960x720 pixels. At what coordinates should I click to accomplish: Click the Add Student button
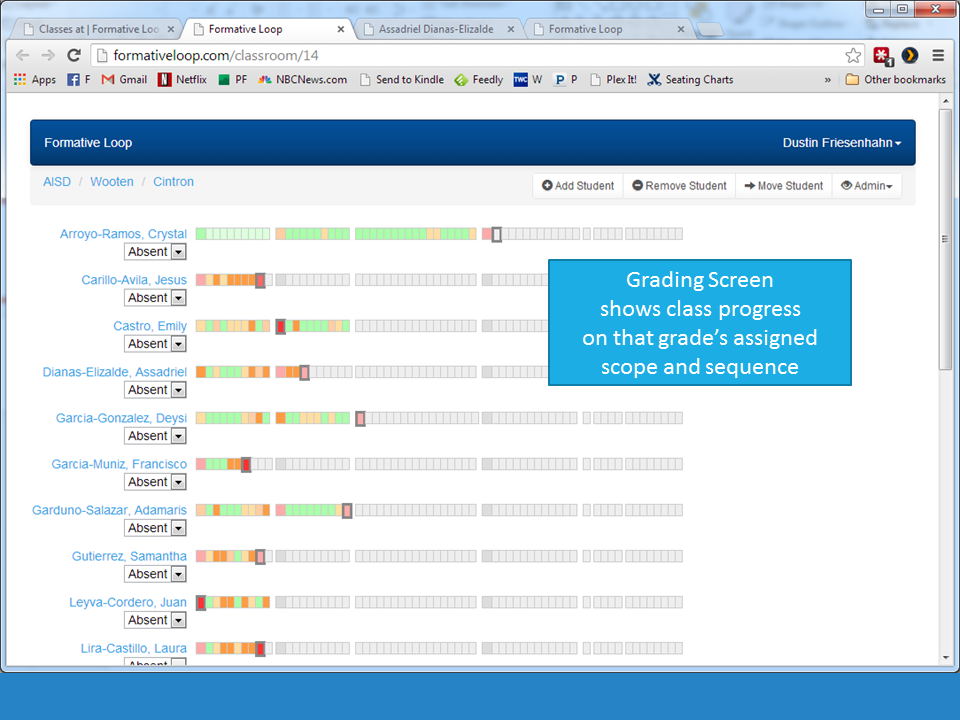(x=578, y=186)
